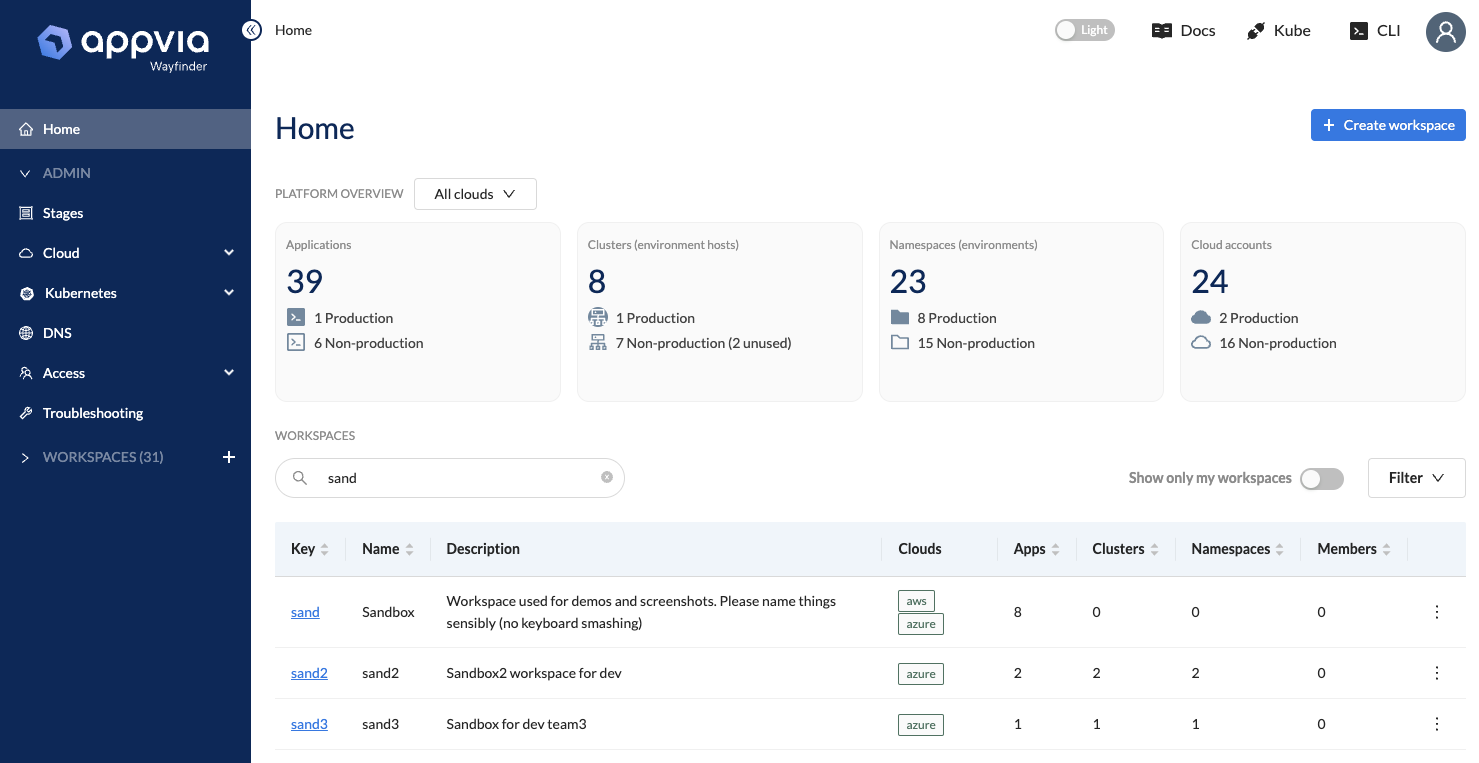Screen dimensions: 1479x763
Task: Click CLI label in top bar
Action: [x=1388, y=31]
